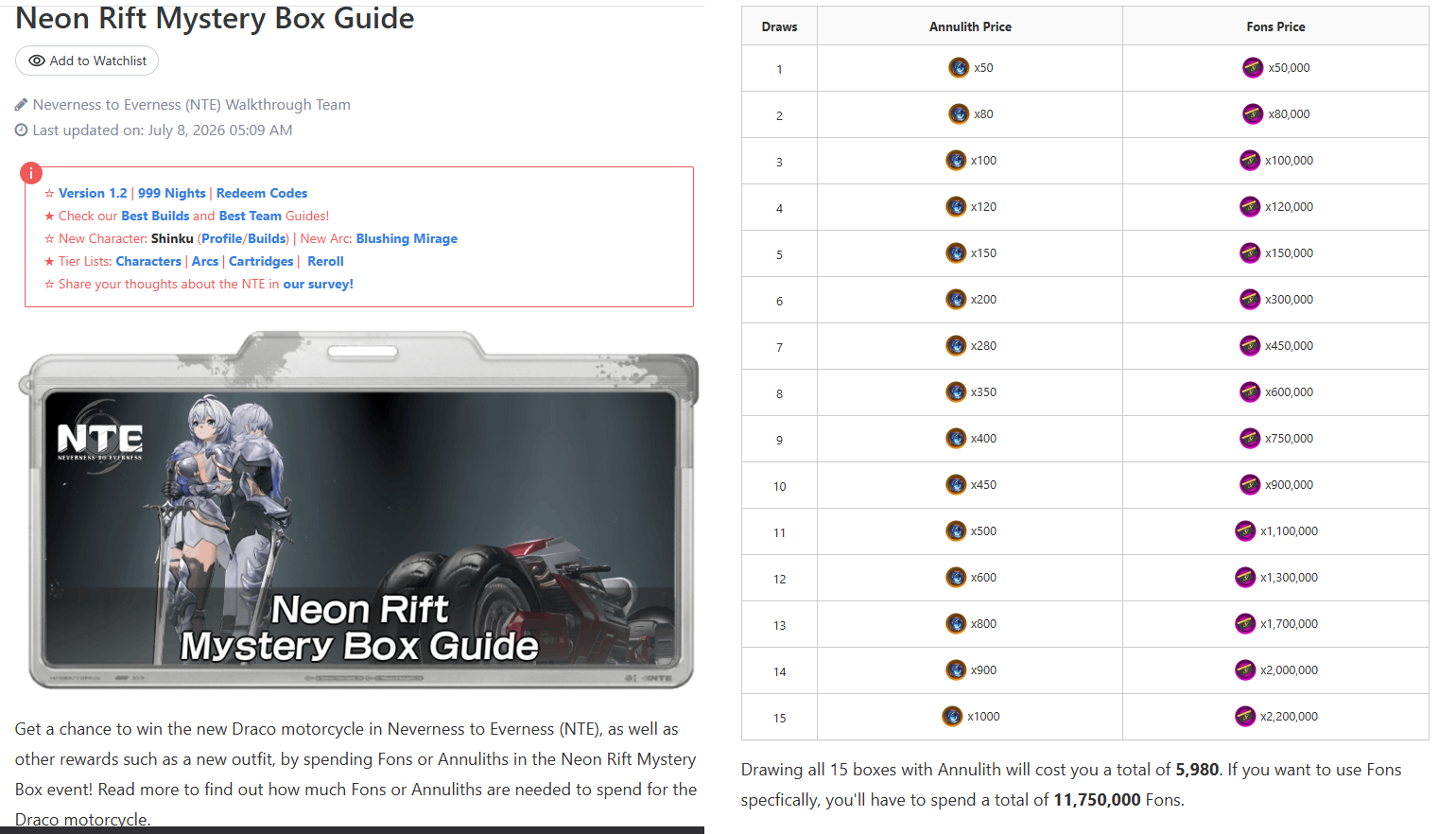Click the Annulith icon beside x450
Viewport: 1456px width, 834px height.
tap(956, 484)
